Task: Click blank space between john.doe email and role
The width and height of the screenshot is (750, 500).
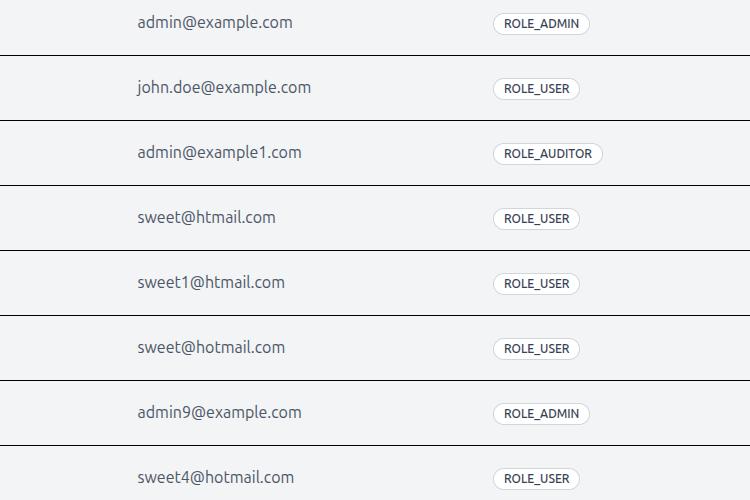Action: click(x=402, y=89)
